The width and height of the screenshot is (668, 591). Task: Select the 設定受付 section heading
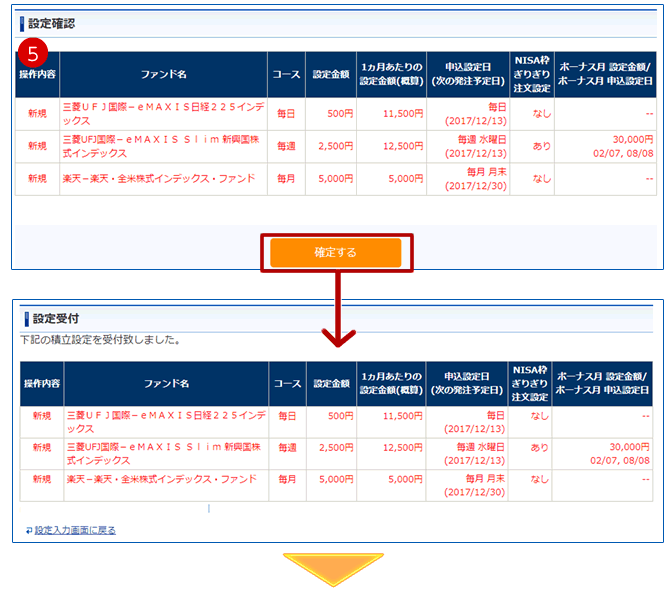(56, 318)
